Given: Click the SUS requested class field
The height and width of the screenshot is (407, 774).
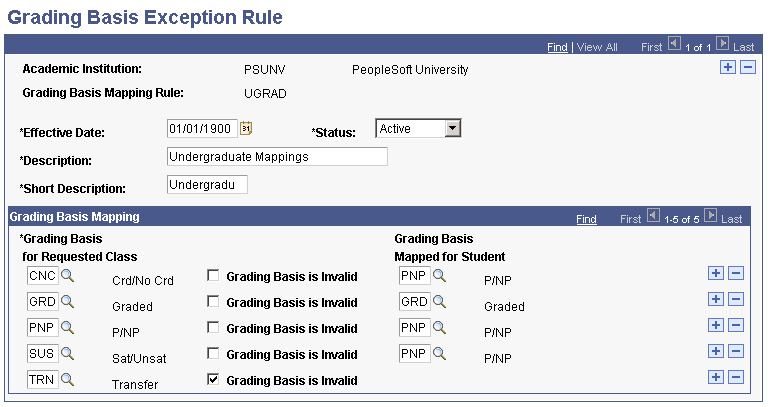Looking at the screenshot, I should (42, 353).
